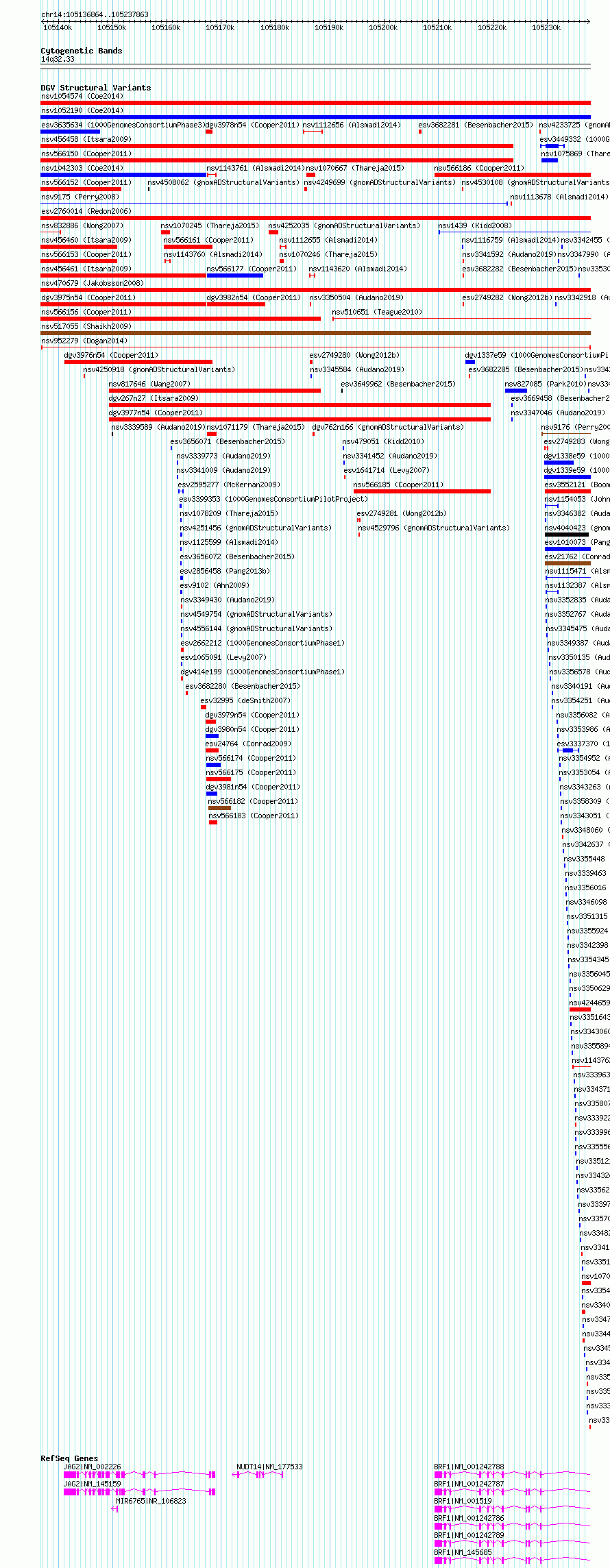Select esv24764 (Conrad2009) label
This screenshot has height=1568, width=610.
click(x=249, y=744)
